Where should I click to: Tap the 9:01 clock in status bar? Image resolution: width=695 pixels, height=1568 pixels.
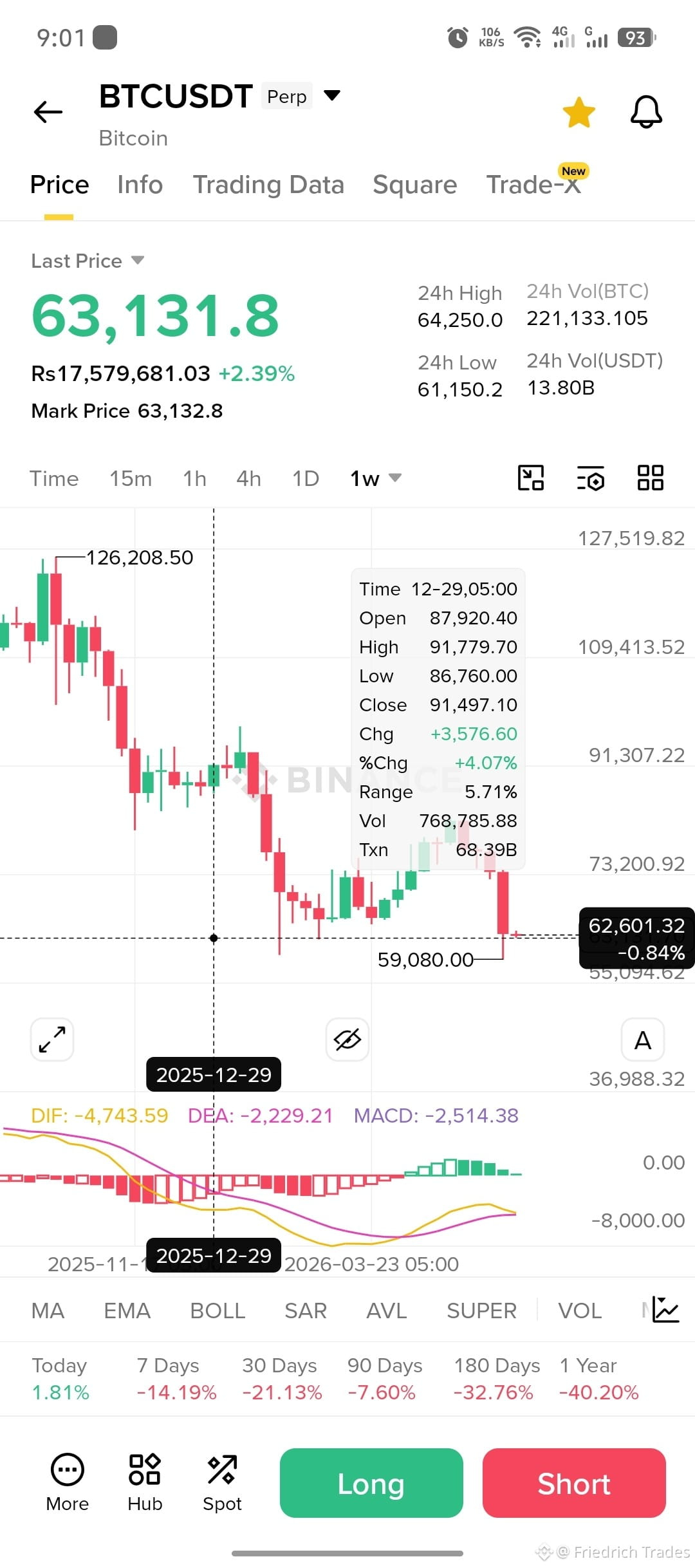61,38
